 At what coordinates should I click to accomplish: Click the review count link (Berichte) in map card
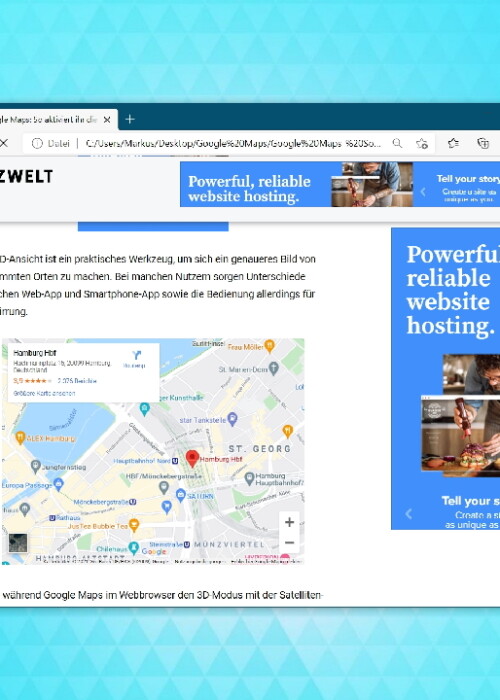(77, 381)
